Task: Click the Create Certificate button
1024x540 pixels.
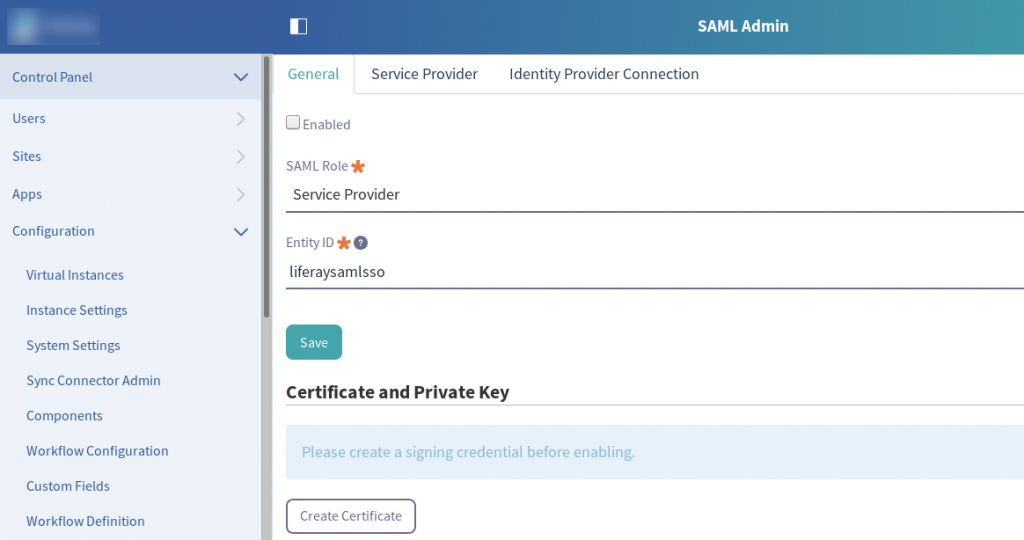Action: [351, 516]
